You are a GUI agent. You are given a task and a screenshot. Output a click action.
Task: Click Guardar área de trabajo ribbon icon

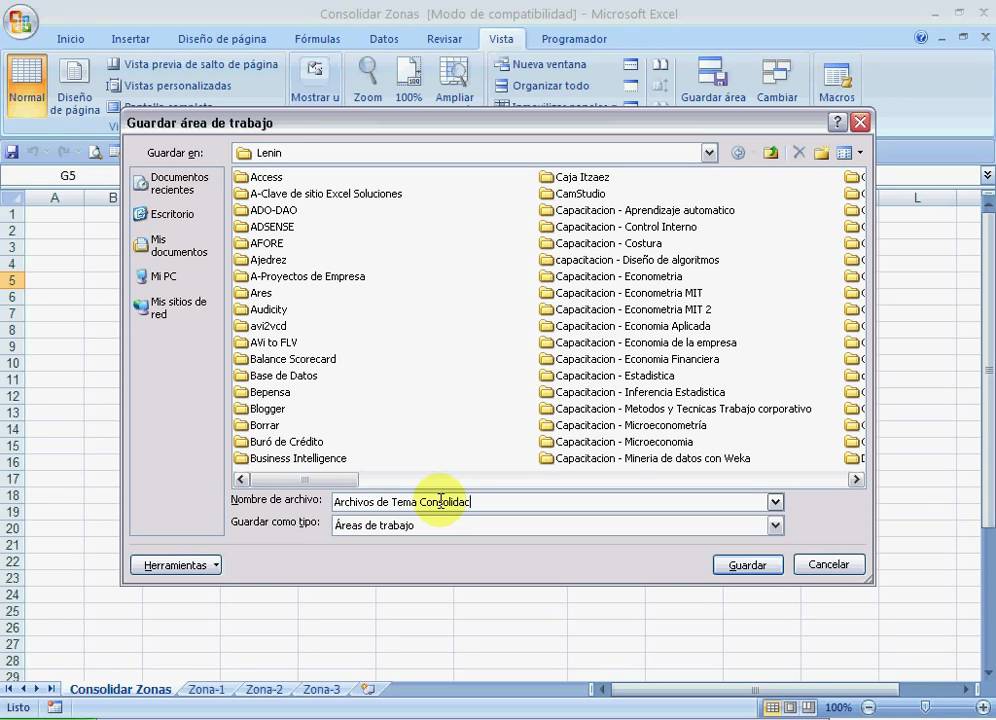point(713,79)
